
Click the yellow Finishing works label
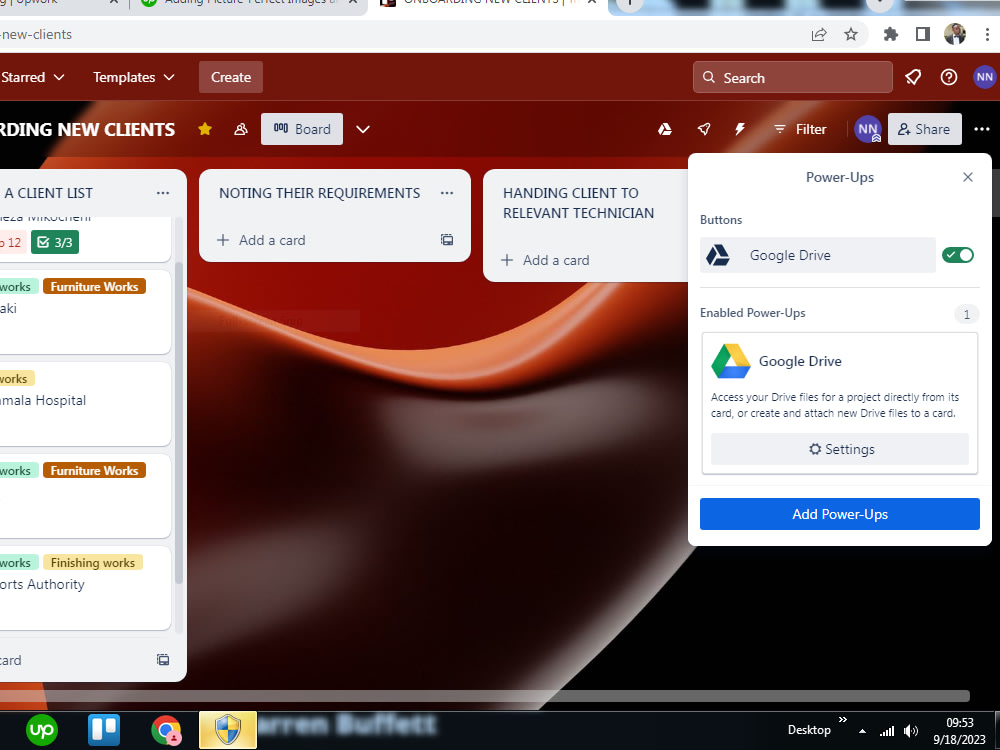click(93, 562)
